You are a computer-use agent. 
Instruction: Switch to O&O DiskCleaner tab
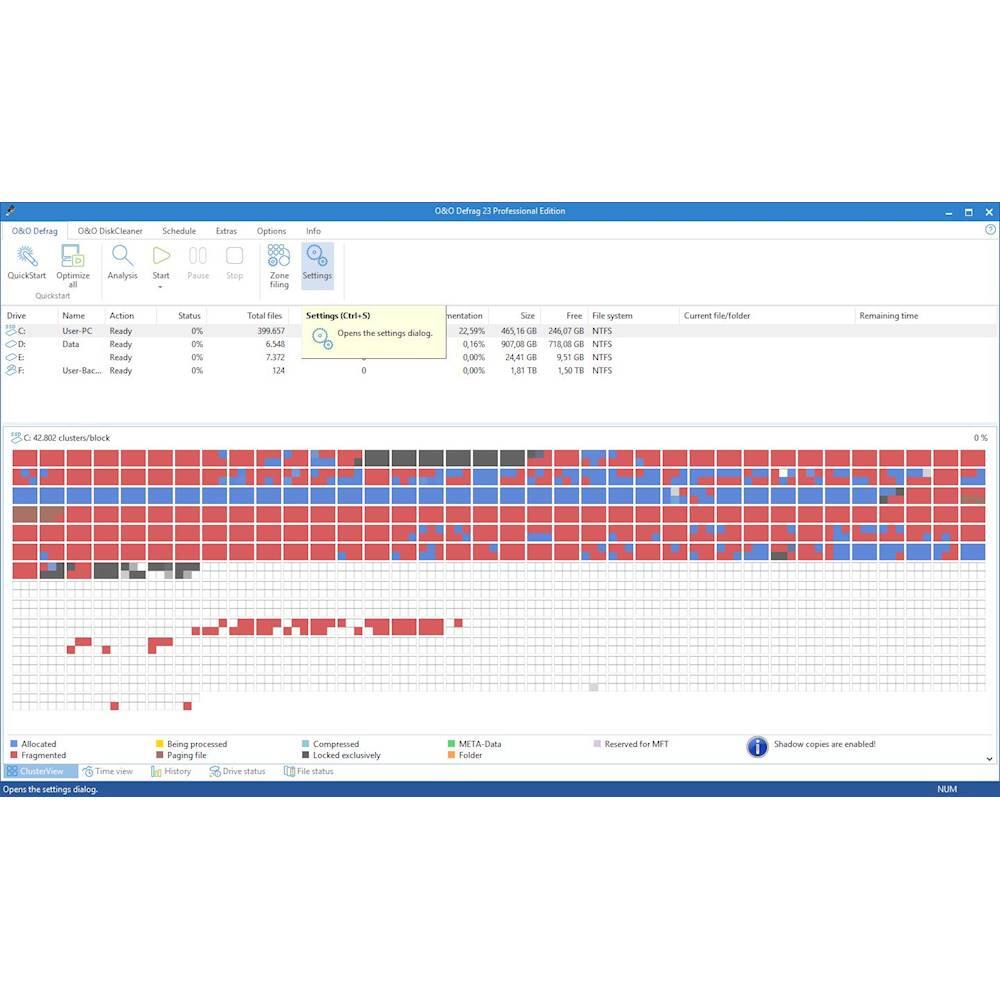coord(110,231)
